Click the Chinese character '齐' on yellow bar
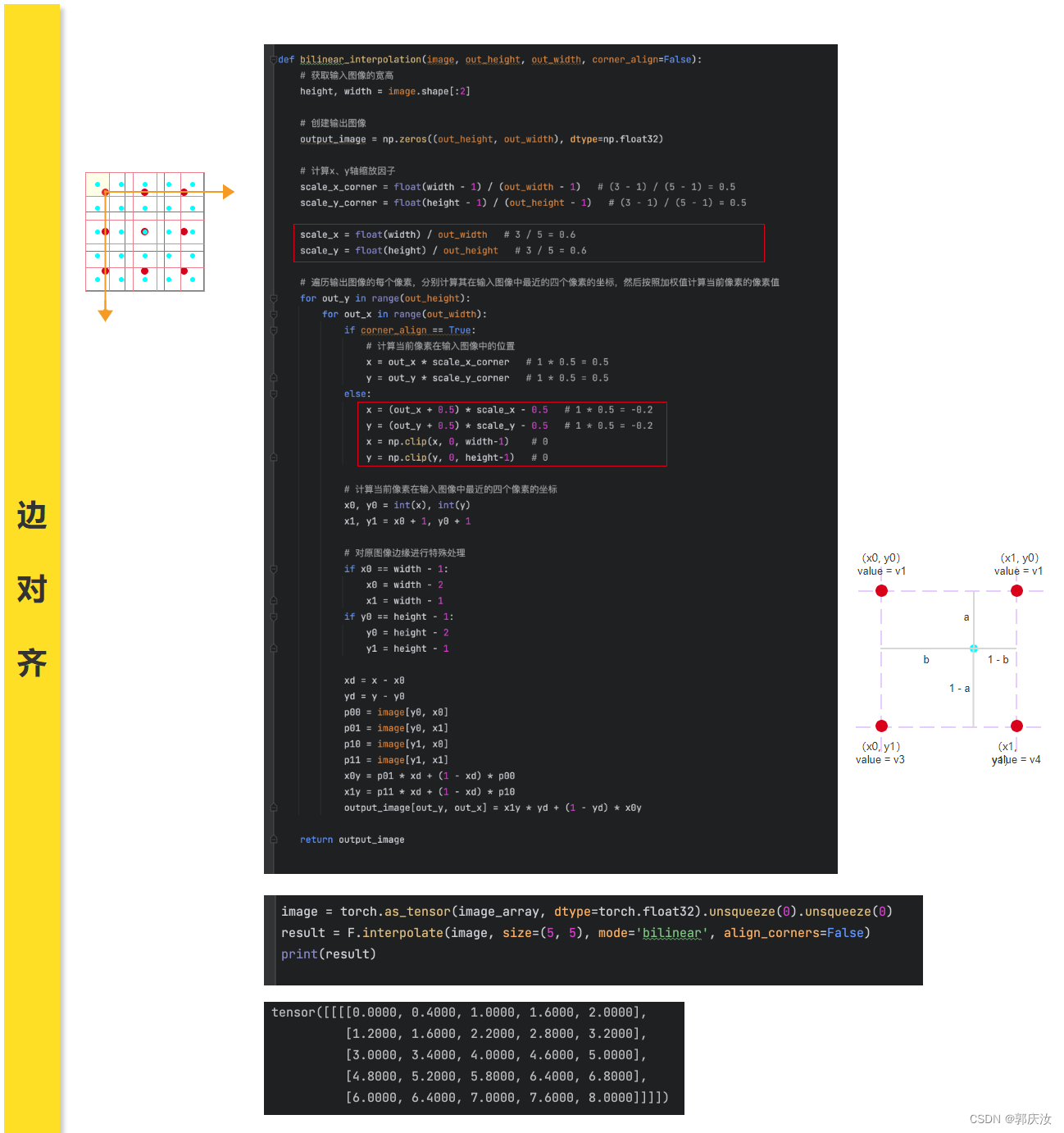Viewport: 1064px width, 1133px height. point(32,662)
